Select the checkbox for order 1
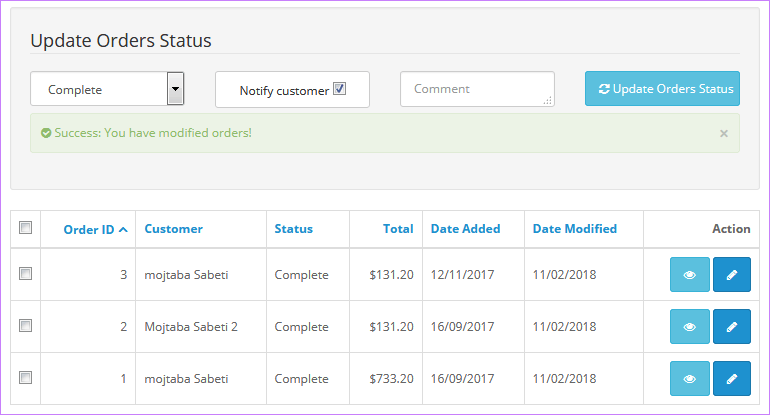770x415 pixels. click(26, 377)
